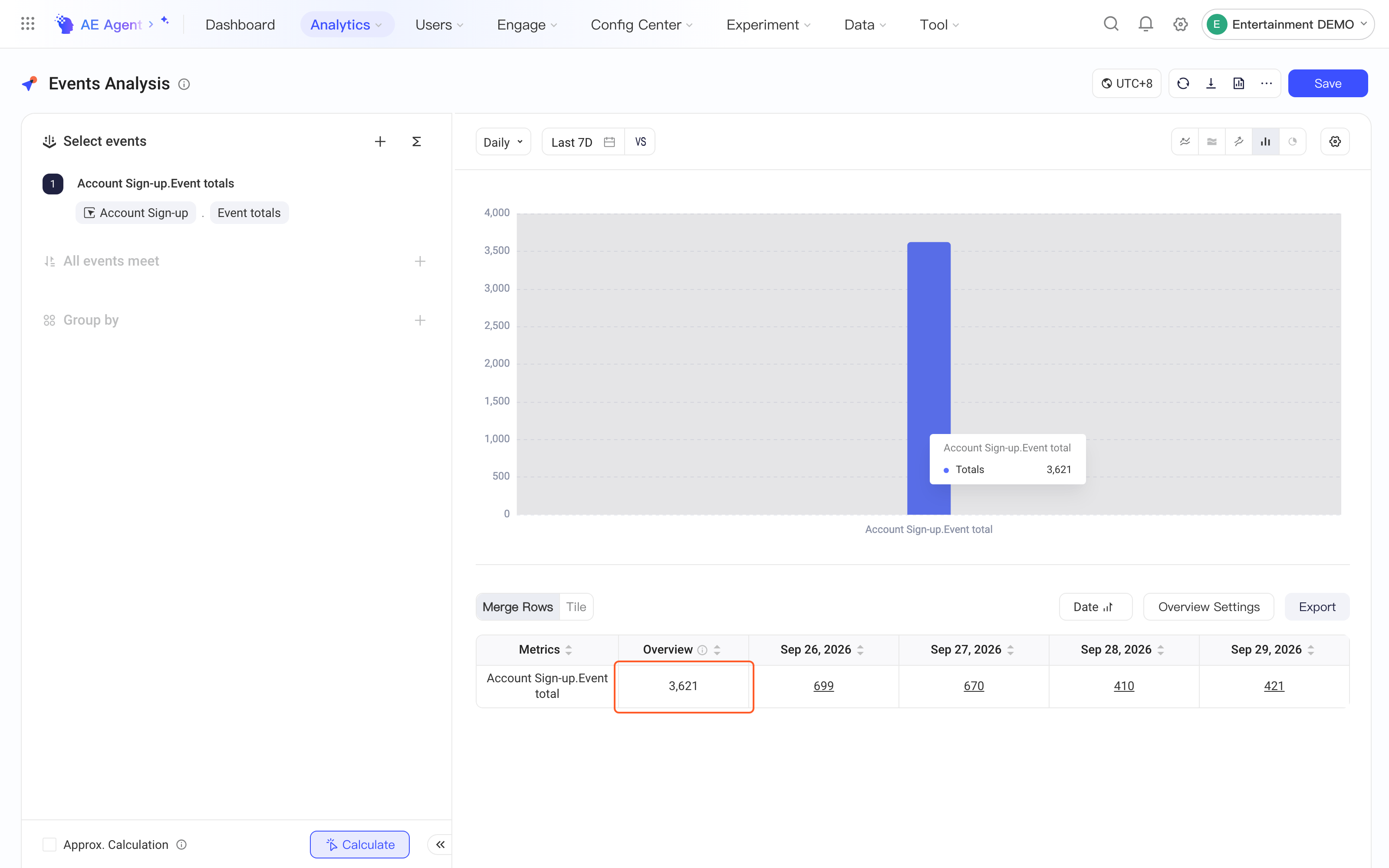Viewport: 1389px width, 868px height.
Task: Click the search magnifier icon
Action: coord(1111,24)
